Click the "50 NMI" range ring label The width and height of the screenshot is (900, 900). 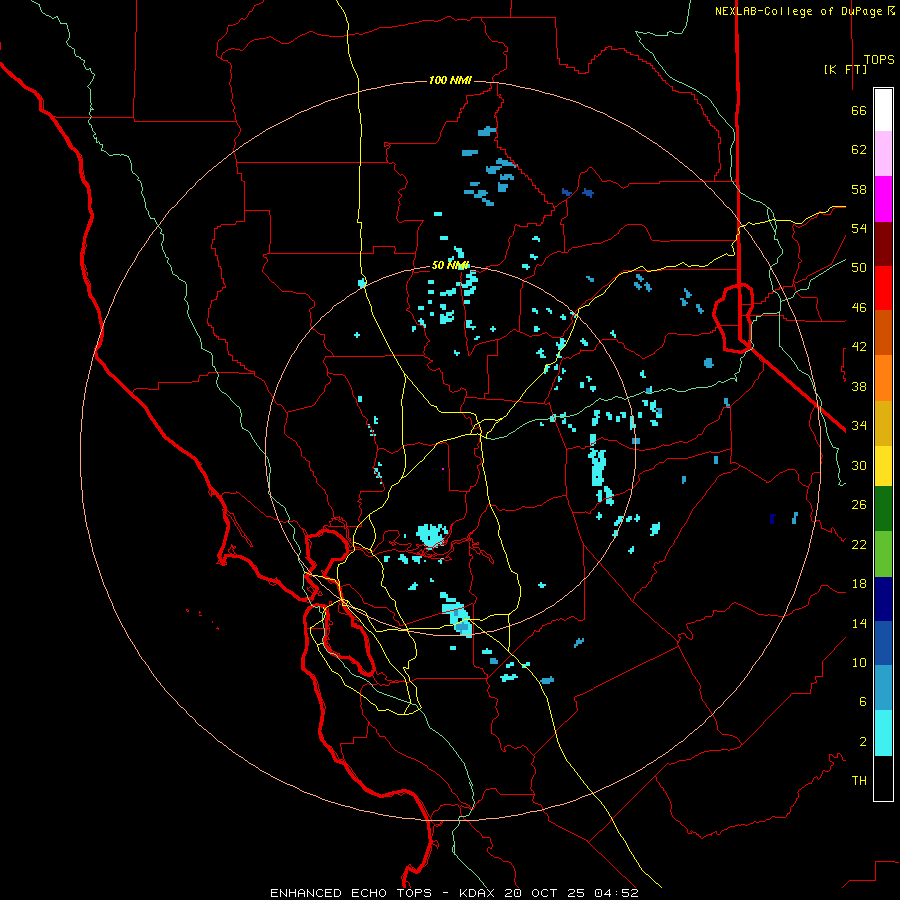[450, 265]
